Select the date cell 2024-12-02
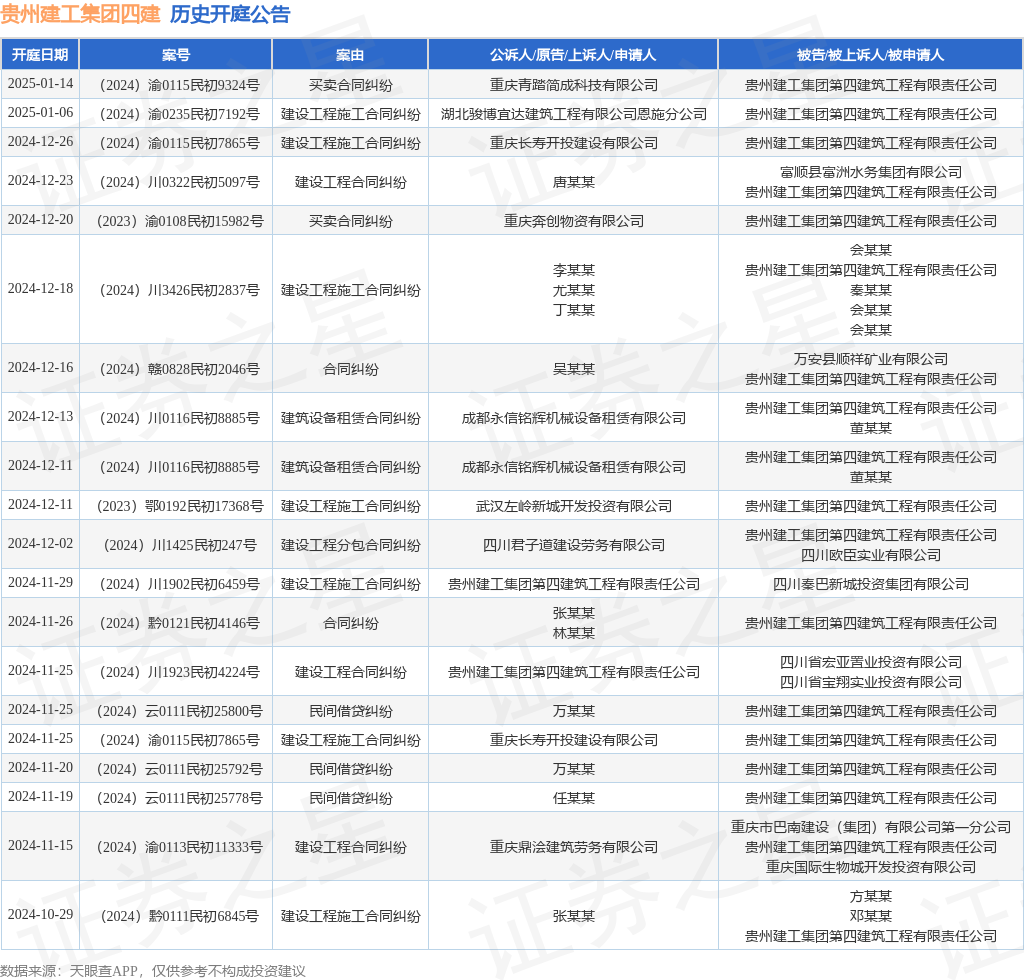1024x980 pixels. coord(40,544)
